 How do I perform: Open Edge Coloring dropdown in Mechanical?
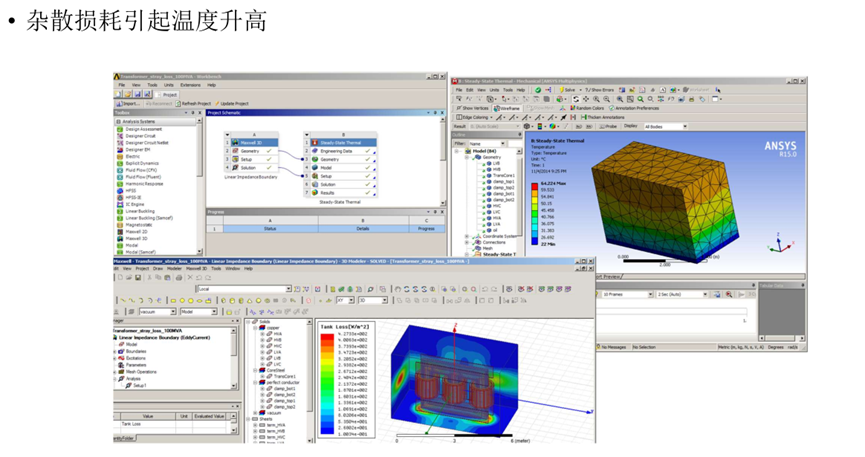[474, 117]
